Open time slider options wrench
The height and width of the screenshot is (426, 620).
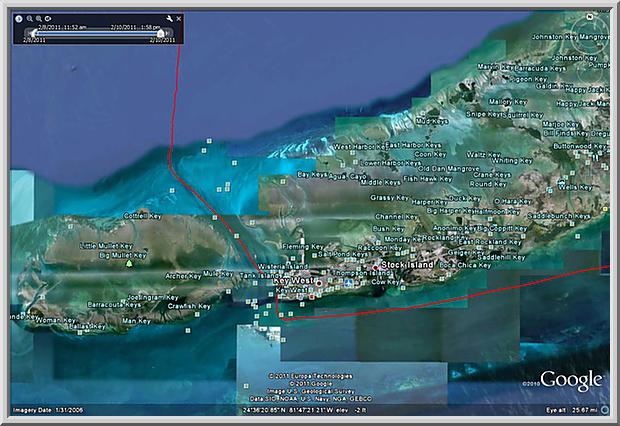click(169, 19)
